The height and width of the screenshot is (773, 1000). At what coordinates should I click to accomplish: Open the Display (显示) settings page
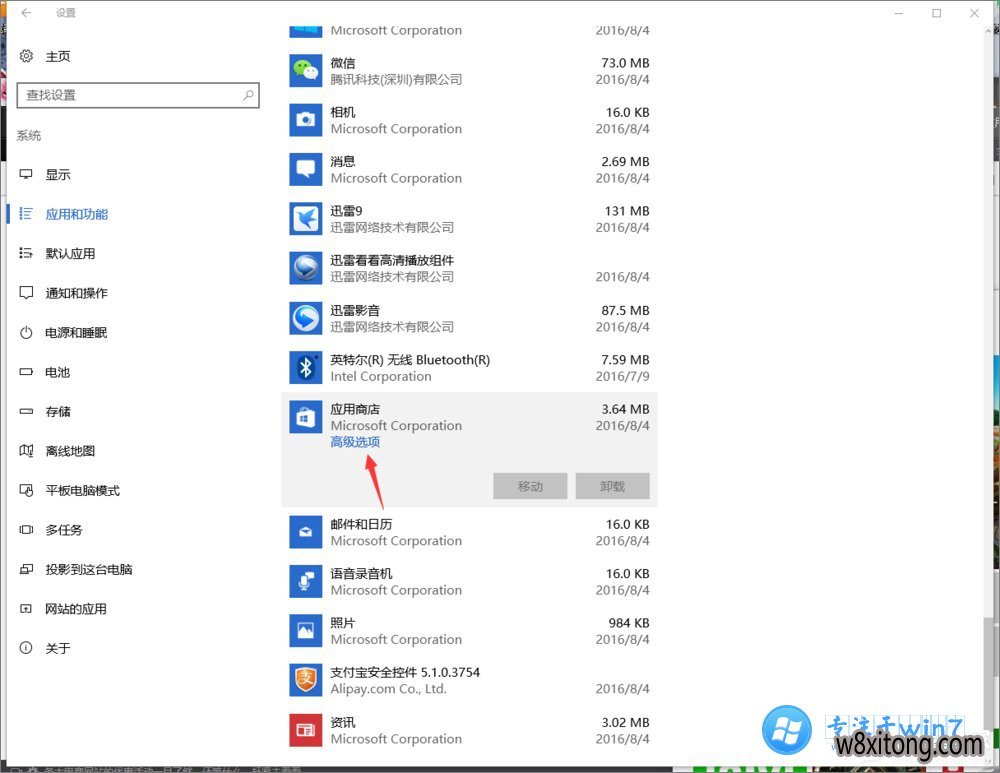coord(58,175)
